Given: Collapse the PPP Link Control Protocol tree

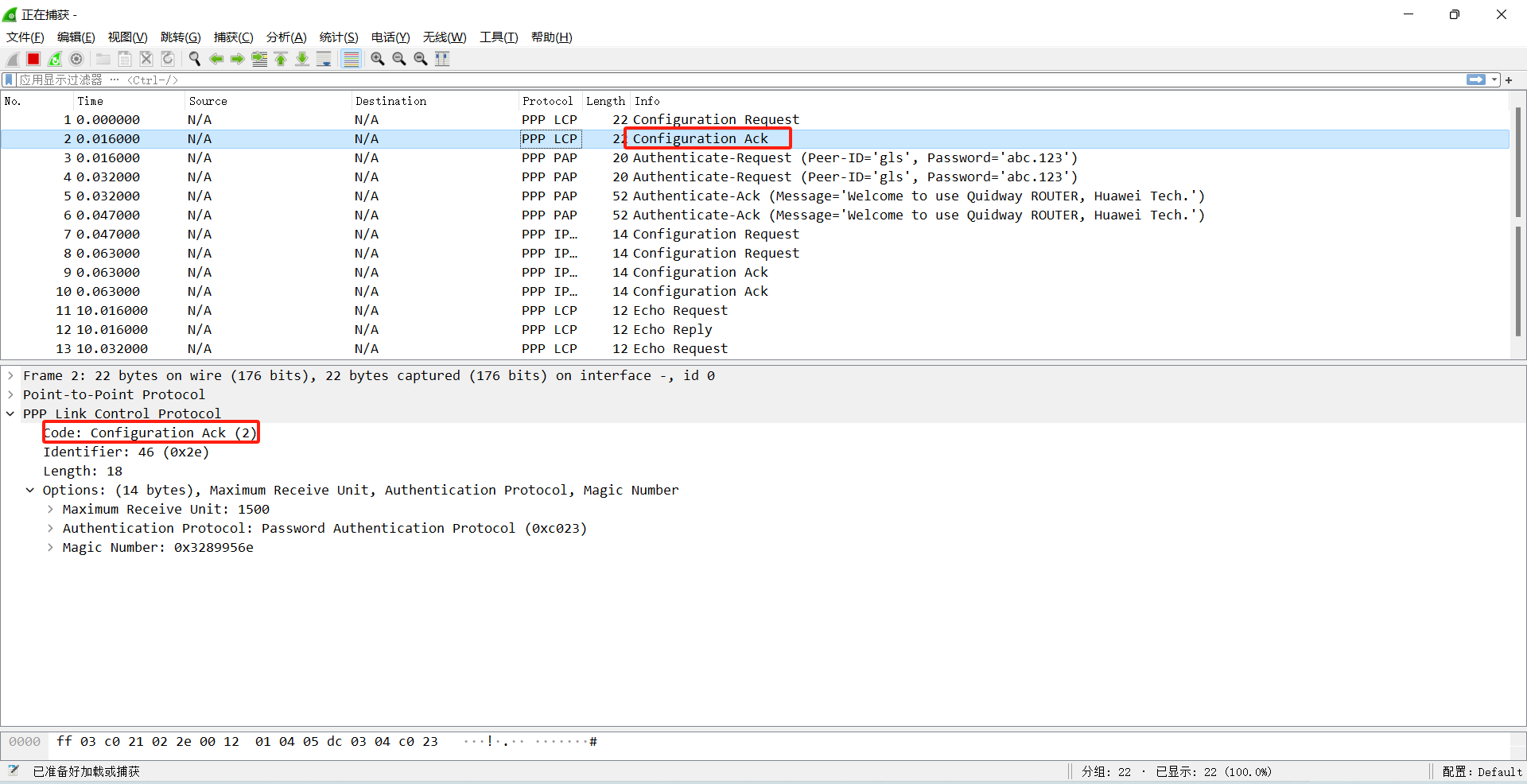Looking at the screenshot, I should (10, 413).
